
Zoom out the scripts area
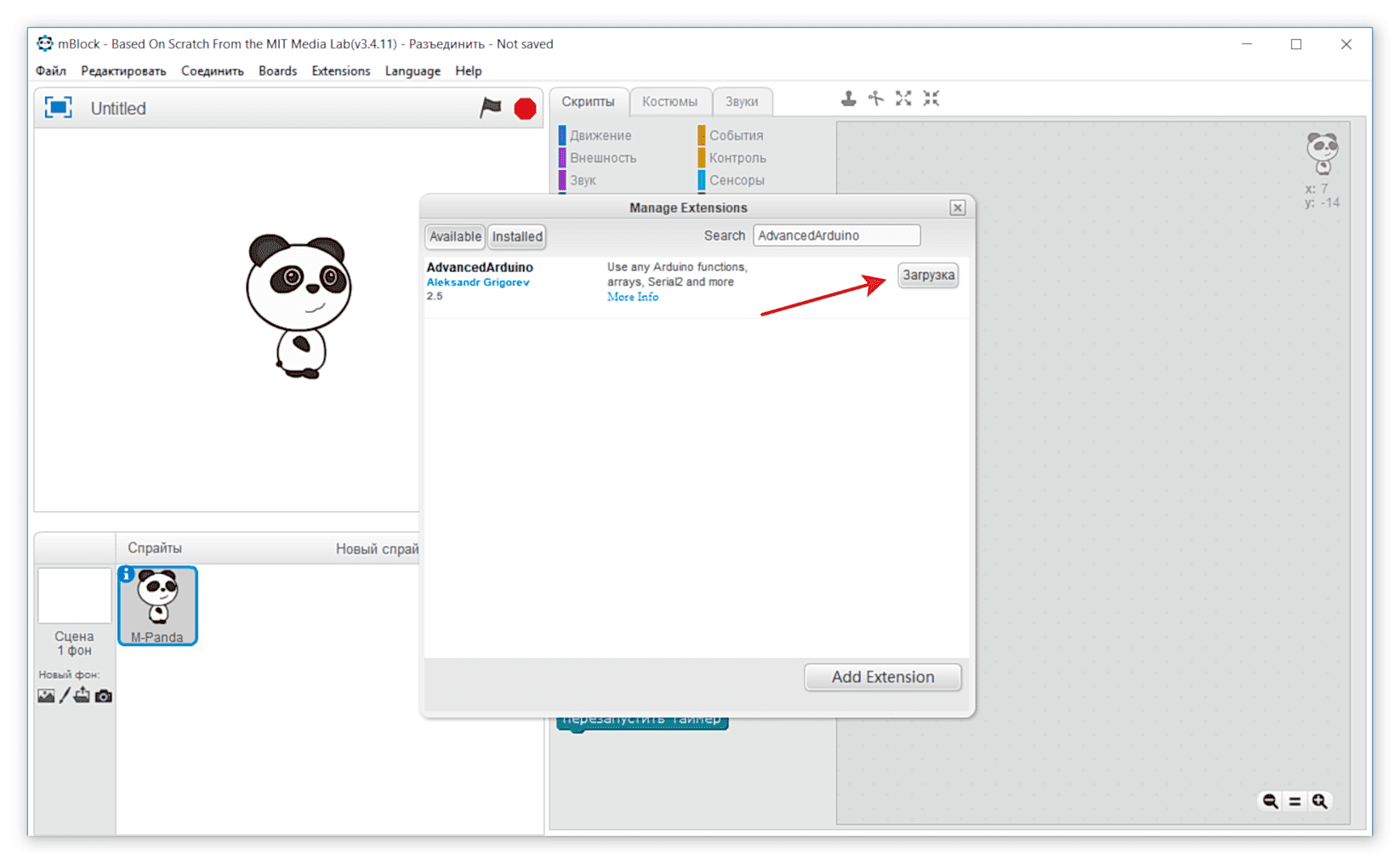click(x=1270, y=801)
